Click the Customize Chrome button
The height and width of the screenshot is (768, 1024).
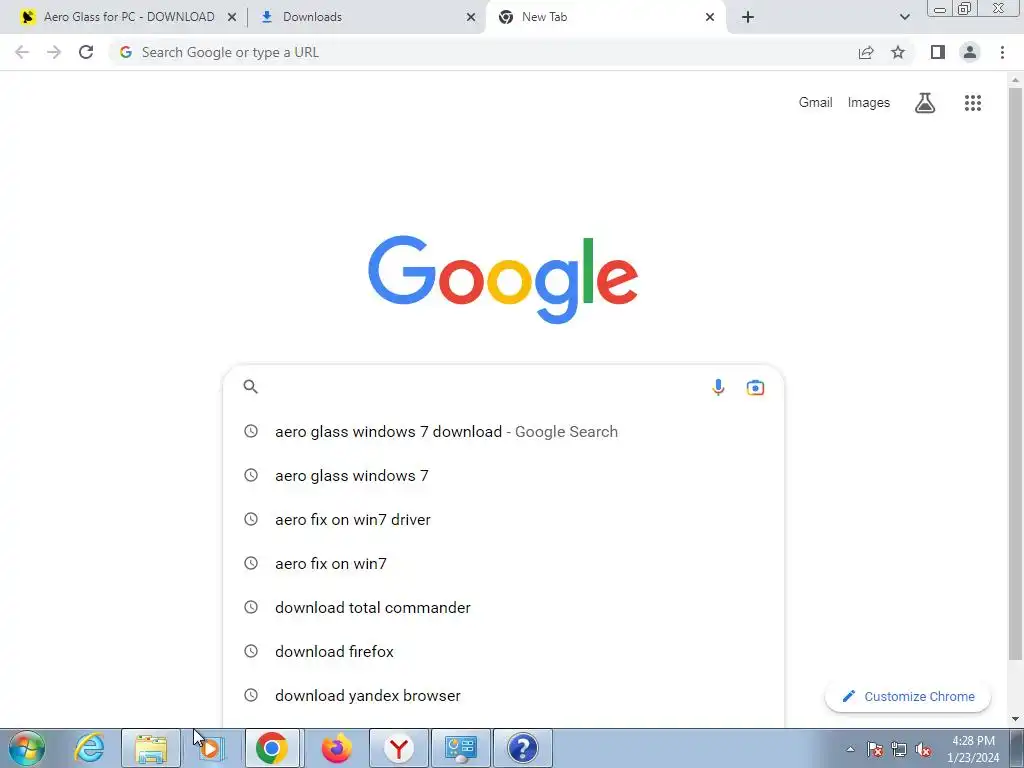[908, 696]
